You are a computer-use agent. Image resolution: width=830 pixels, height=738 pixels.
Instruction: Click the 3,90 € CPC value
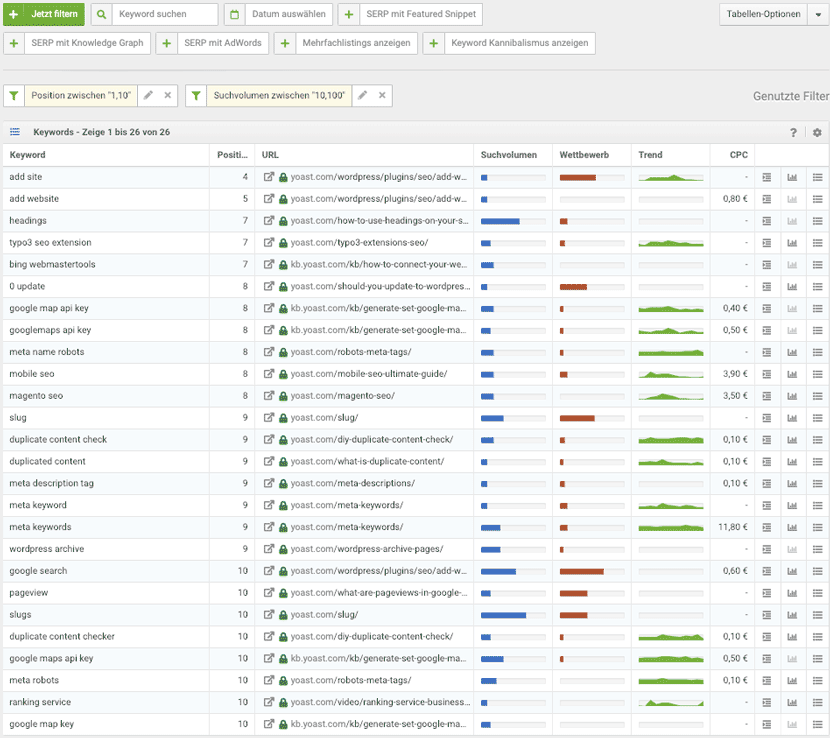click(x=735, y=374)
